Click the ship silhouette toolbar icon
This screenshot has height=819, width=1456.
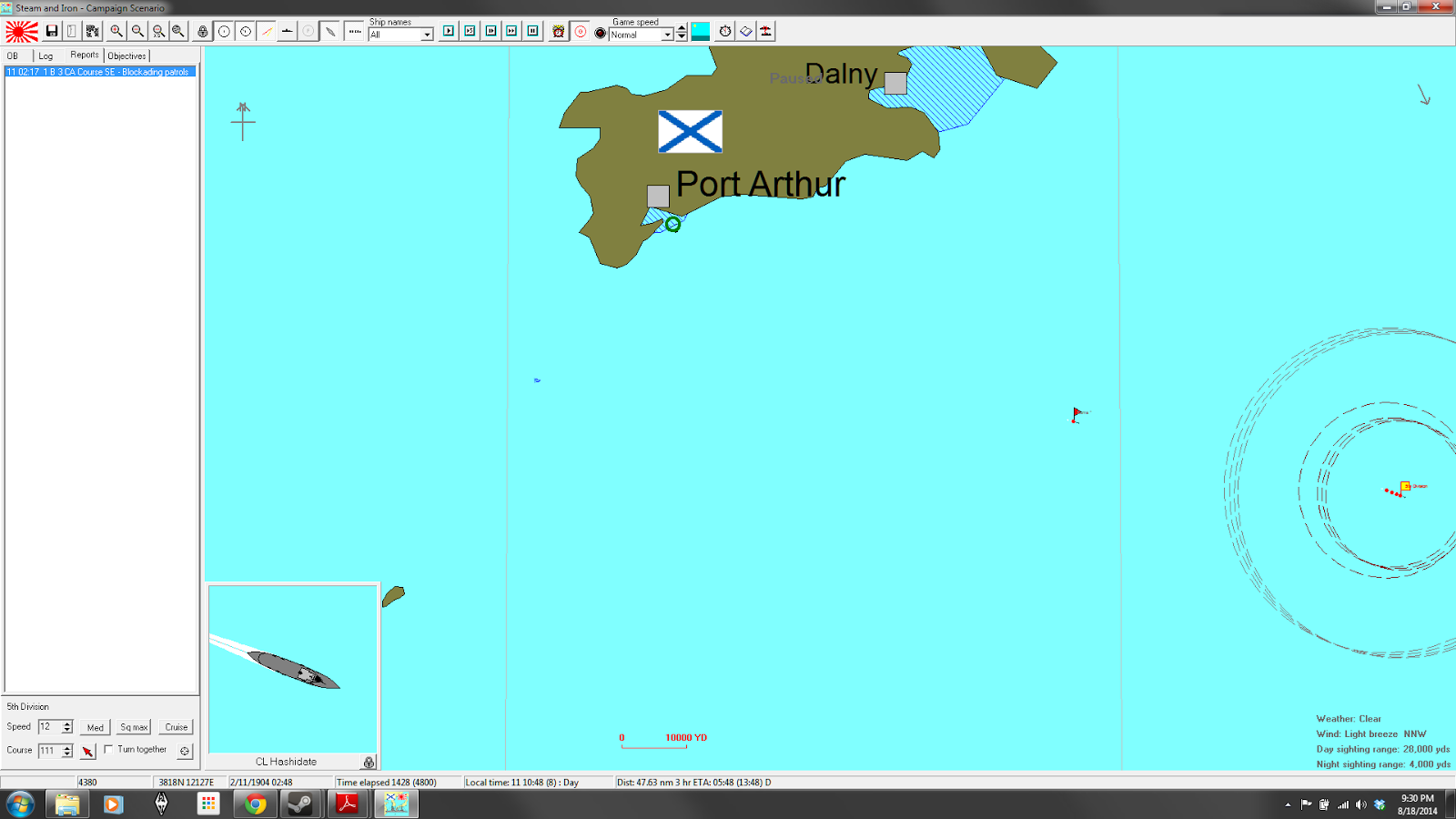click(288, 32)
